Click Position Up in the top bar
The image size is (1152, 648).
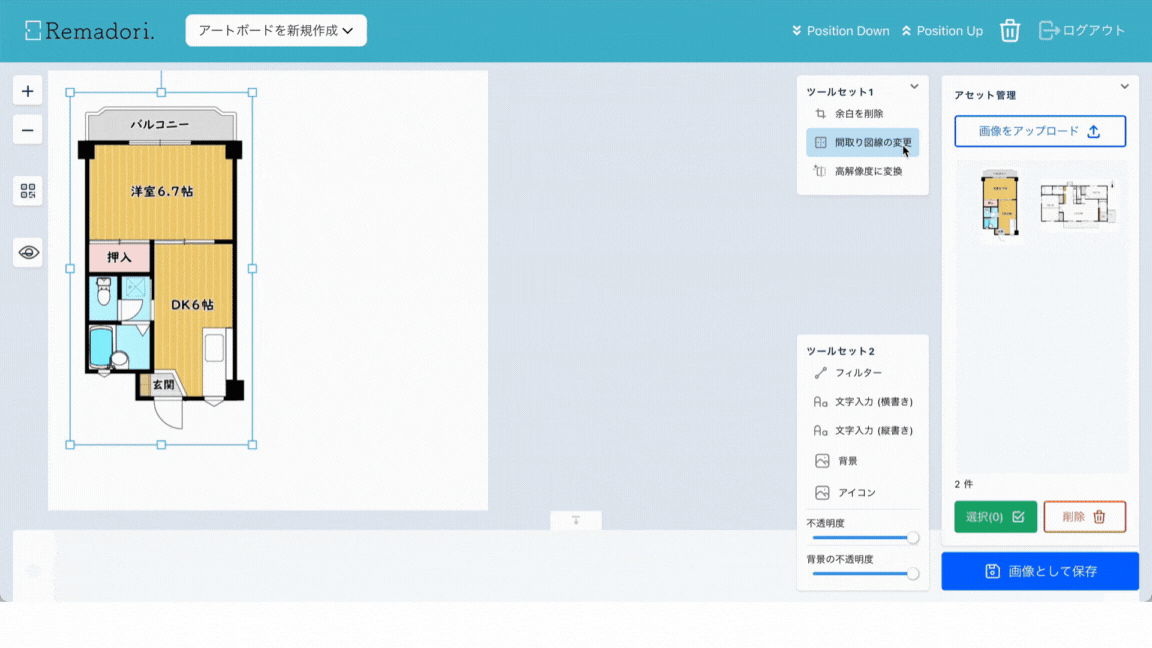click(942, 30)
